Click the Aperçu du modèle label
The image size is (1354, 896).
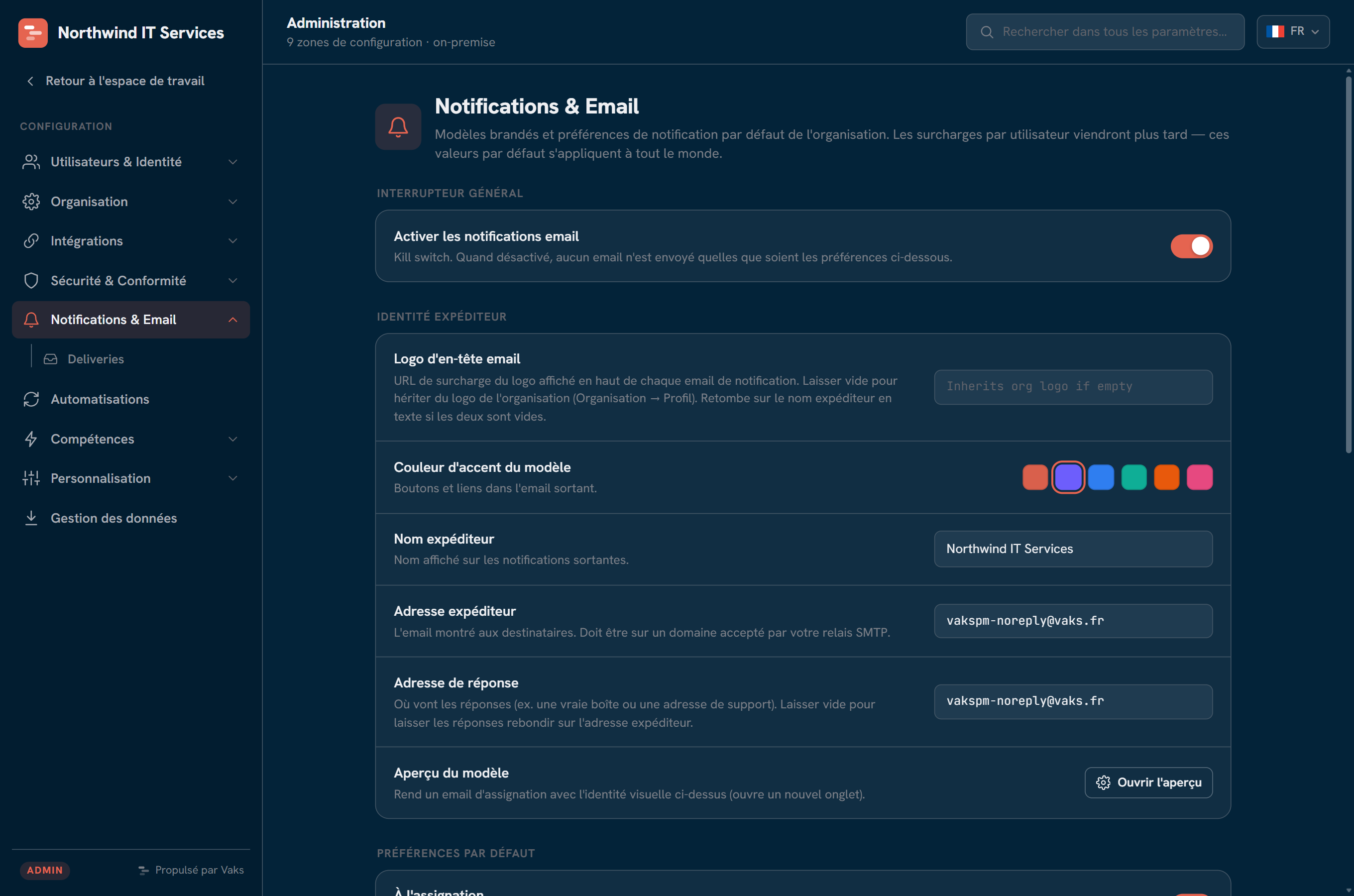click(451, 773)
